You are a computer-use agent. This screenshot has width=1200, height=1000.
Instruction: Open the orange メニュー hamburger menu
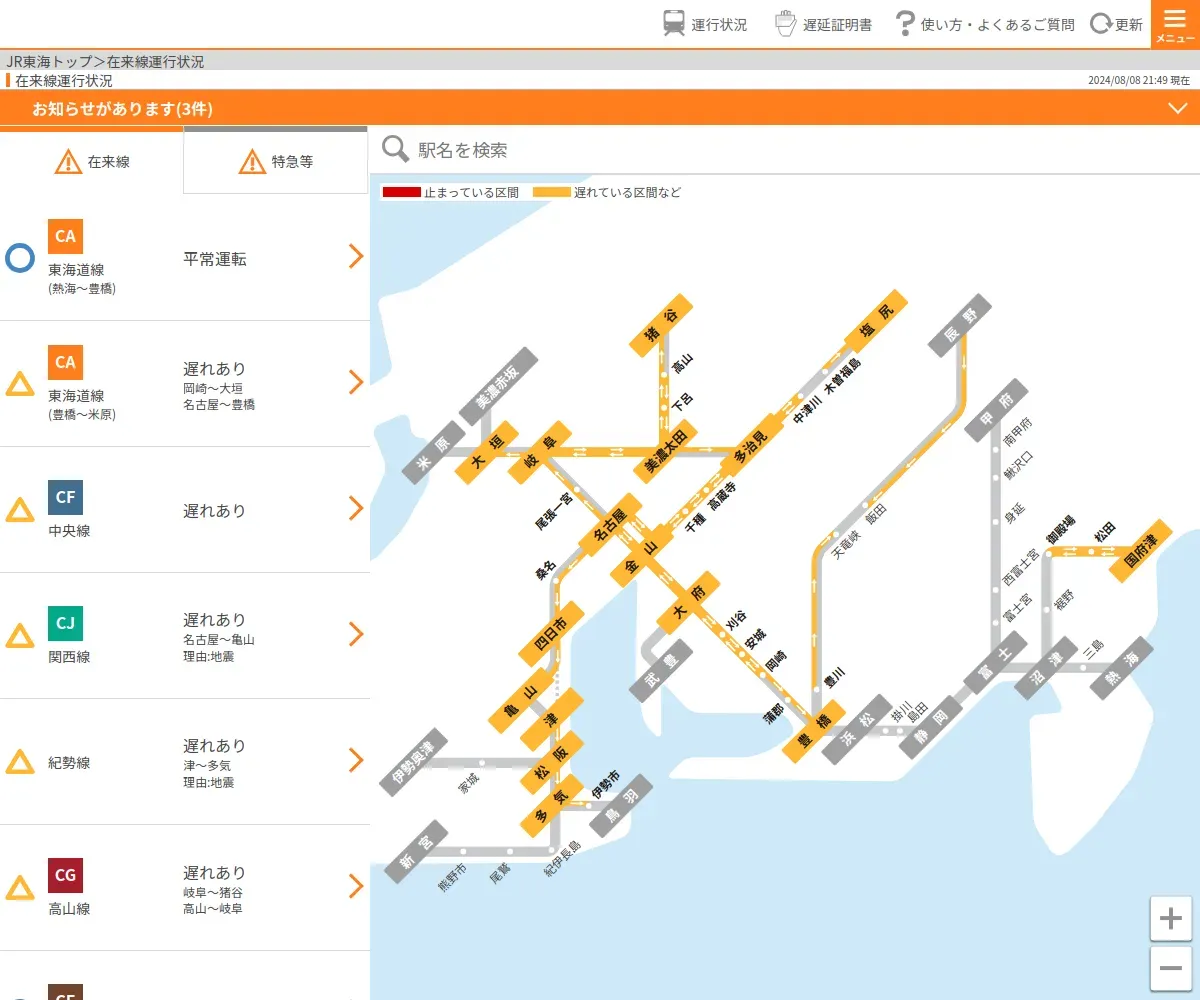coord(1175,24)
